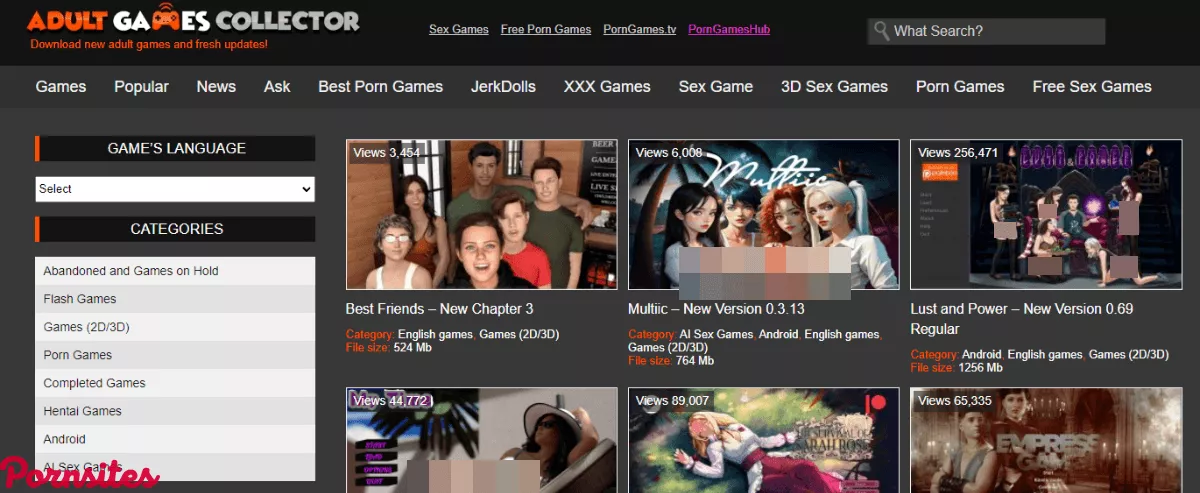This screenshot has width=1200, height=493.
Task: Open Abandoned and Games on Hold category
Action: coord(131,271)
